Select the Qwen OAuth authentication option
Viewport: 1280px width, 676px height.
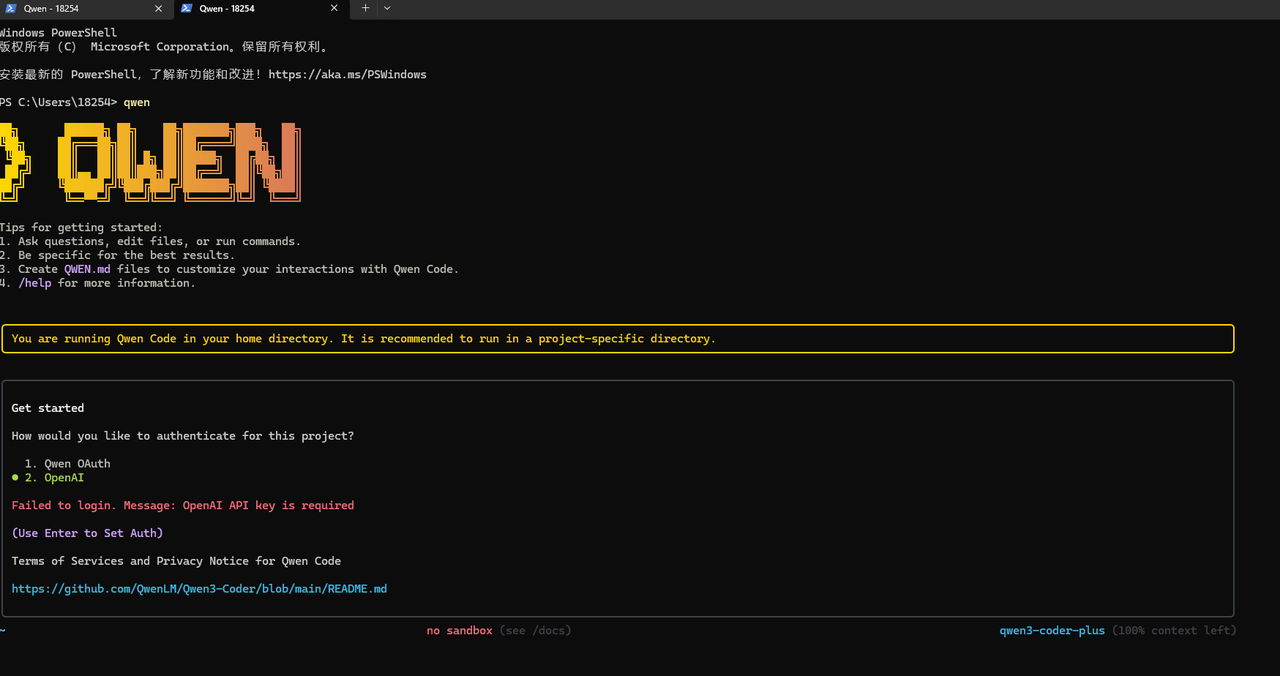point(68,464)
